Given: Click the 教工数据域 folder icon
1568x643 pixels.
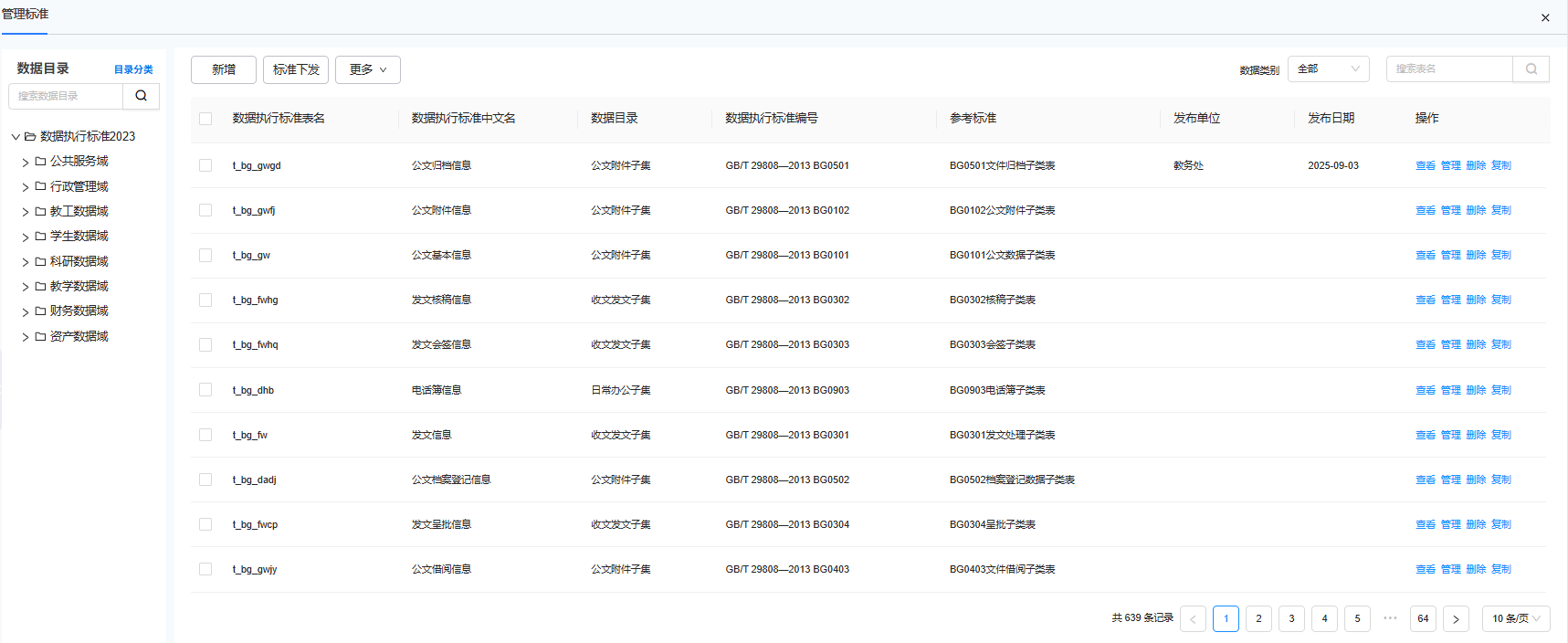Looking at the screenshot, I should (40, 211).
